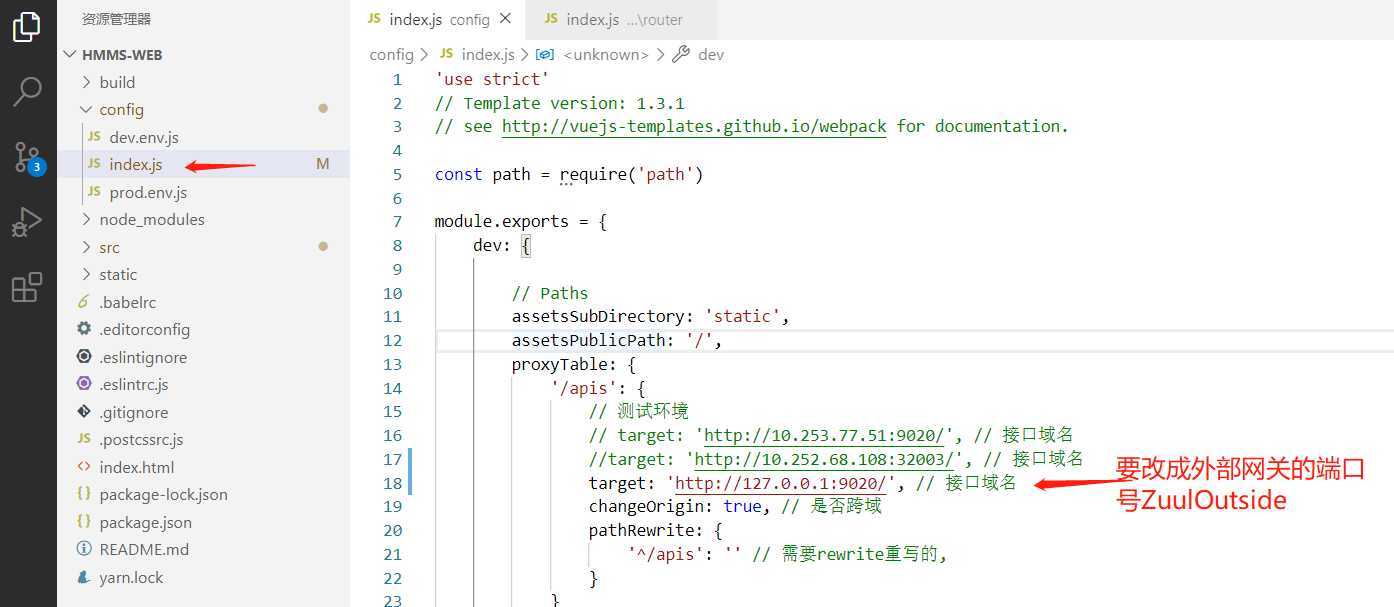Viewport: 1394px width, 607px height.
Task: Open the .eslintrc.js file
Action: pos(203,384)
